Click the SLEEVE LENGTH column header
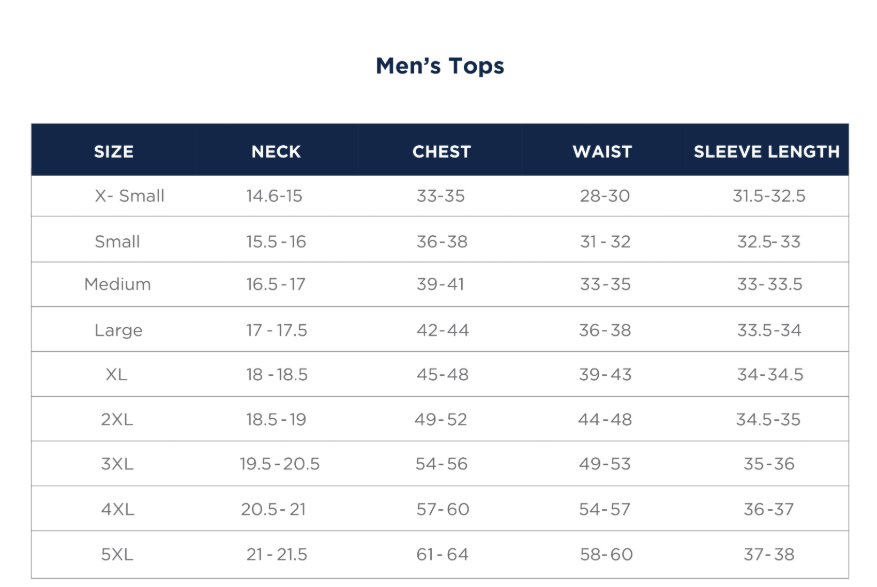877x587 pixels. [767, 152]
